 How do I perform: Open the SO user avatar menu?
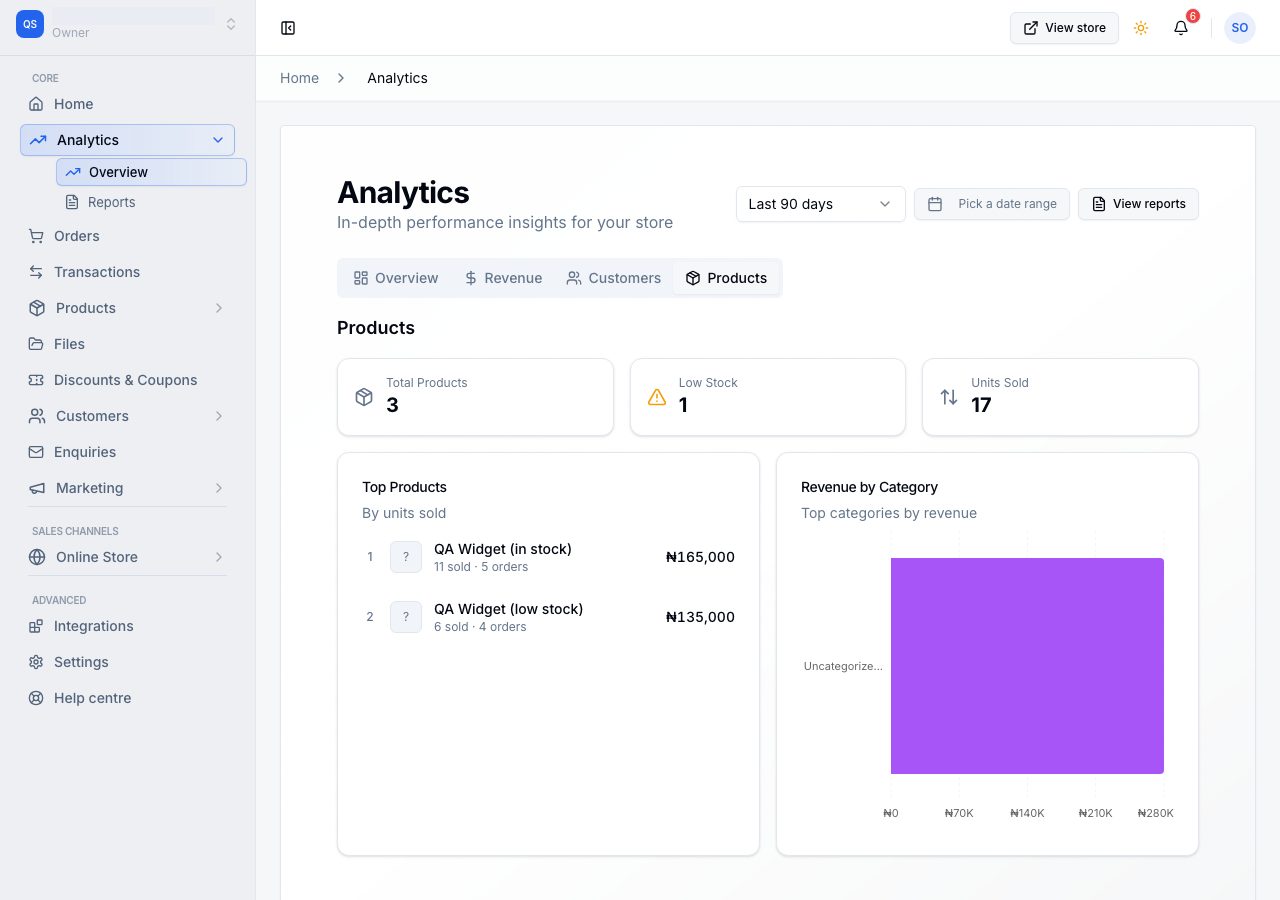pyautogui.click(x=1240, y=28)
